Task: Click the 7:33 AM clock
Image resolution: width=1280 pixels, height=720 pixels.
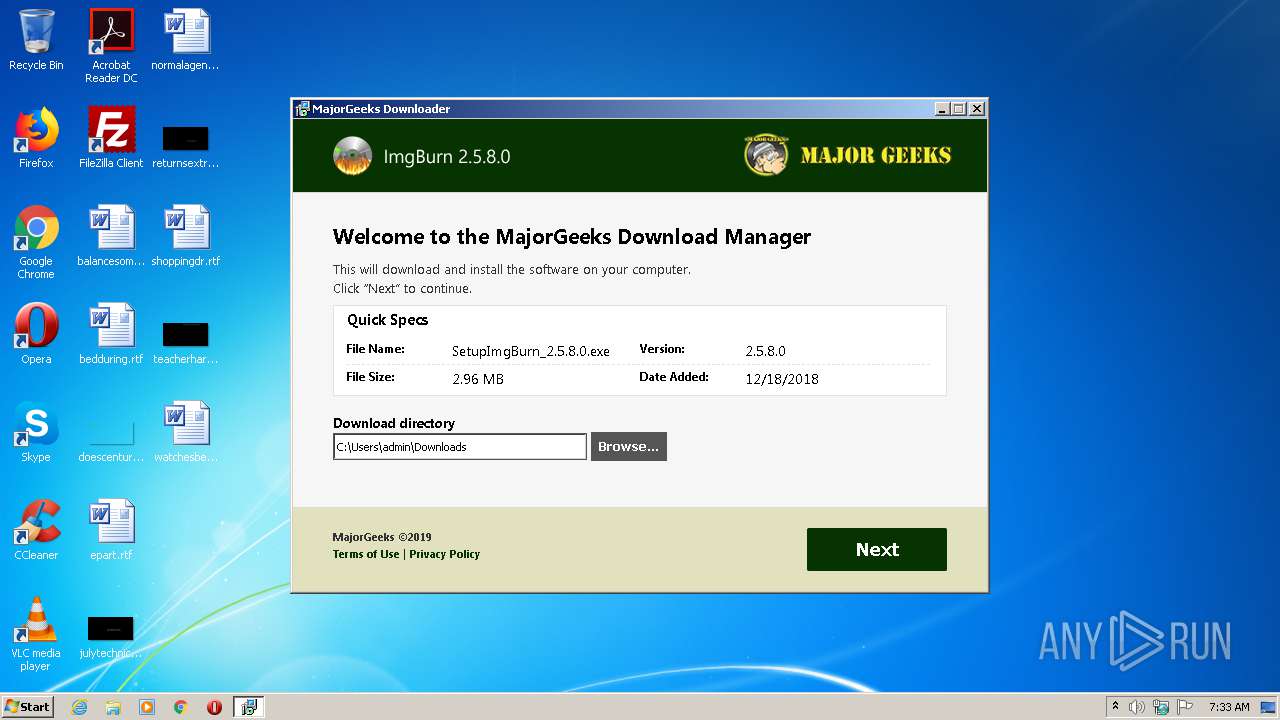Action: (1229, 707)
